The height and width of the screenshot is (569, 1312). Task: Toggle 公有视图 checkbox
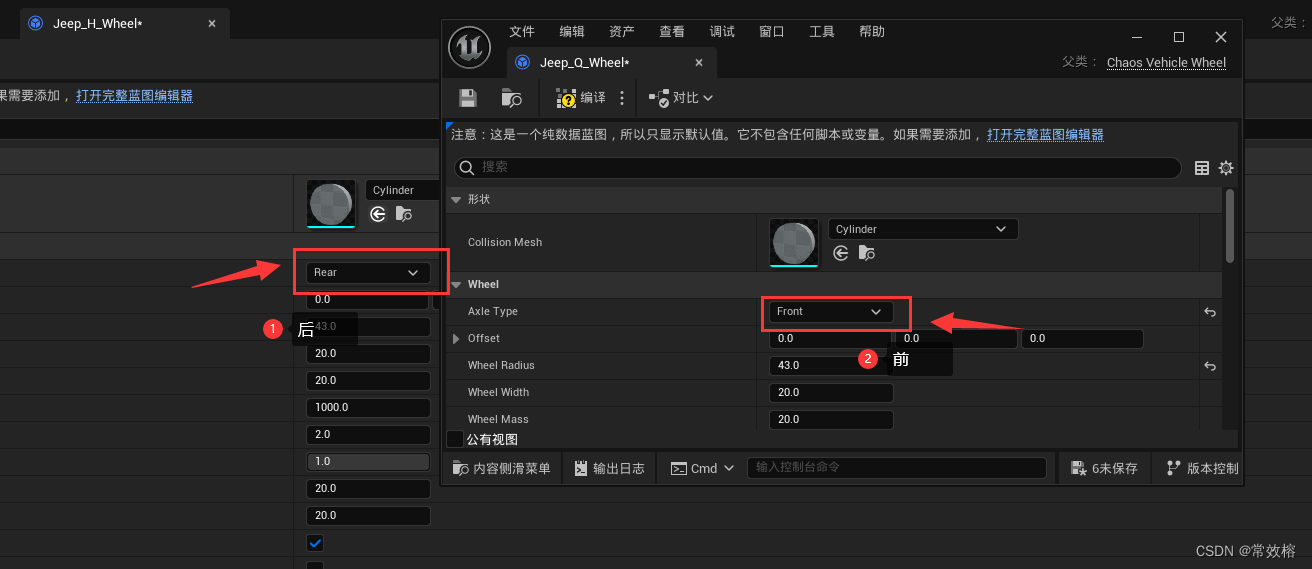tap(455, 439)
